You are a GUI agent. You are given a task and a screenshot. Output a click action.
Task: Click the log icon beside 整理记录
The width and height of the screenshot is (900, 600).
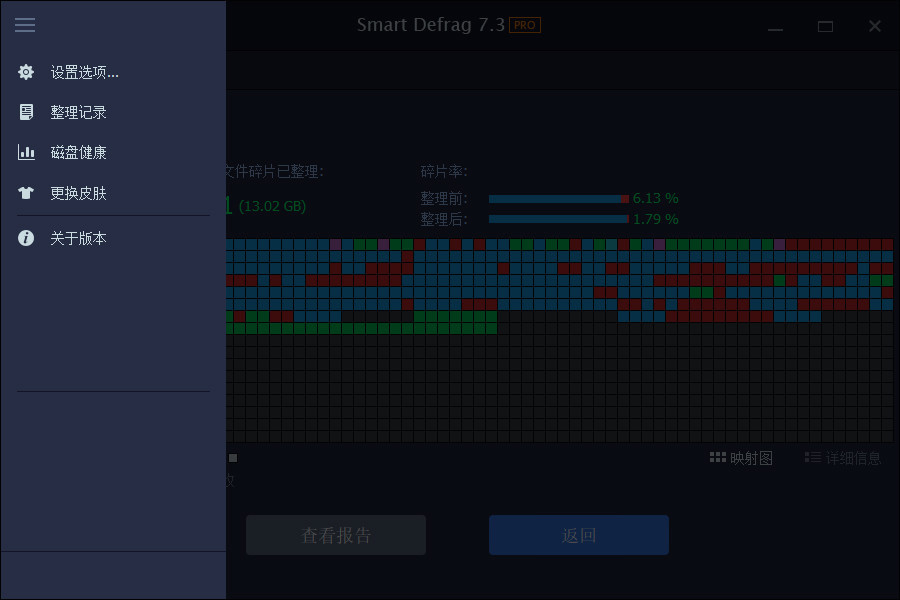(x=26, y=112)
